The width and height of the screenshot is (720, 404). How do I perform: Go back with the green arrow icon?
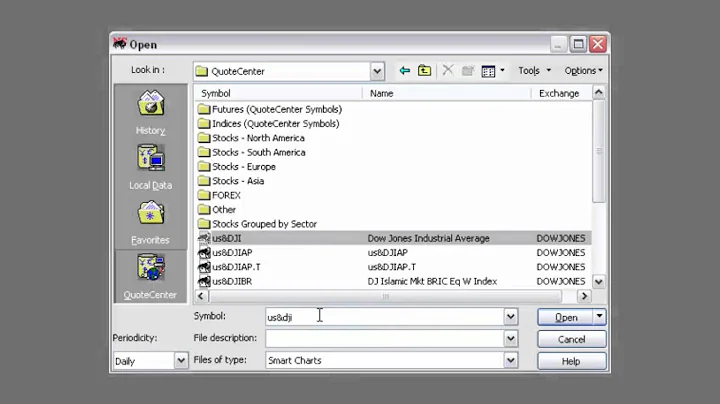coord(405,71)
